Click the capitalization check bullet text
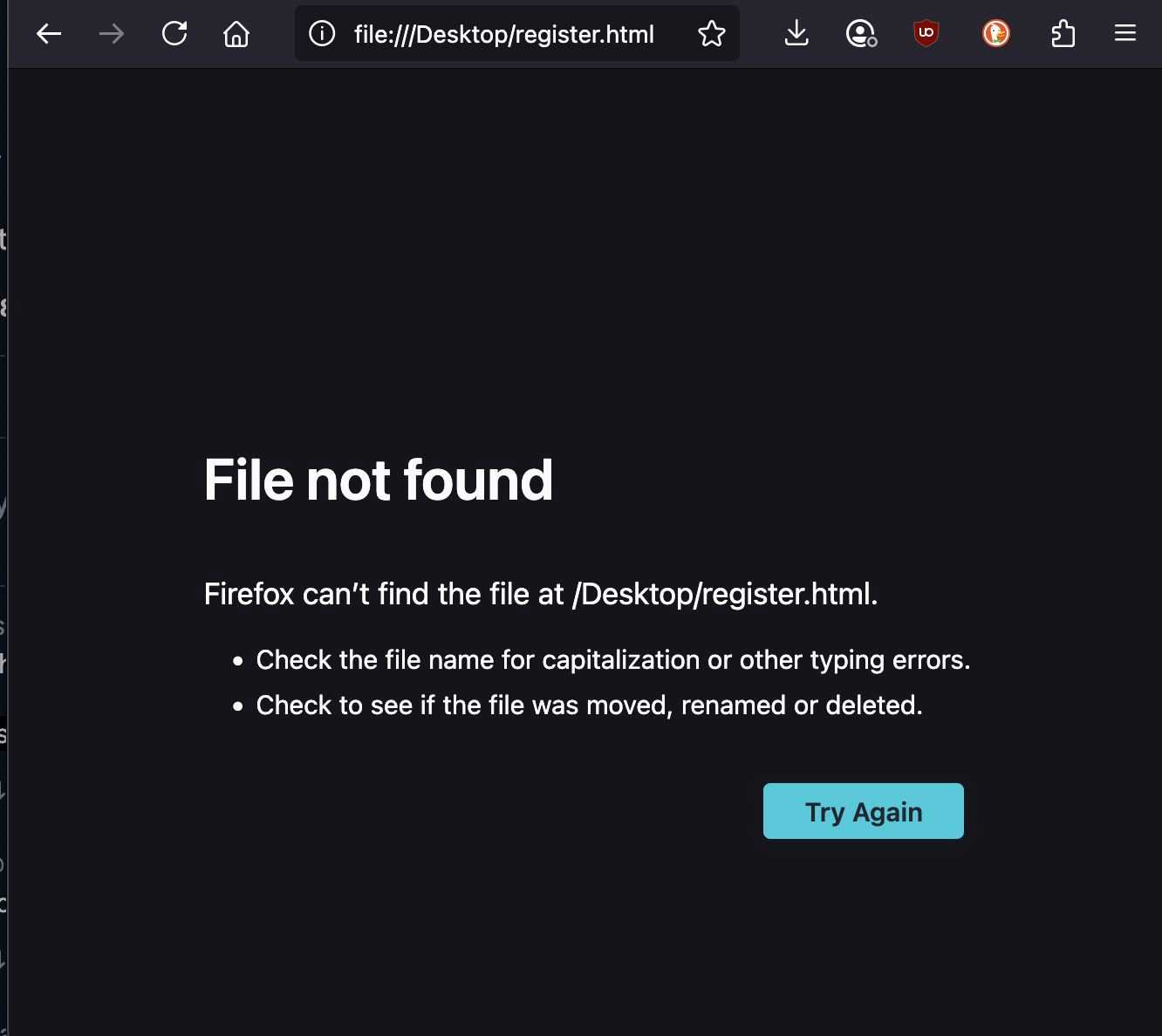Image resolution: width=1162 pixels, height=1036 pixels. pos(613,660)
